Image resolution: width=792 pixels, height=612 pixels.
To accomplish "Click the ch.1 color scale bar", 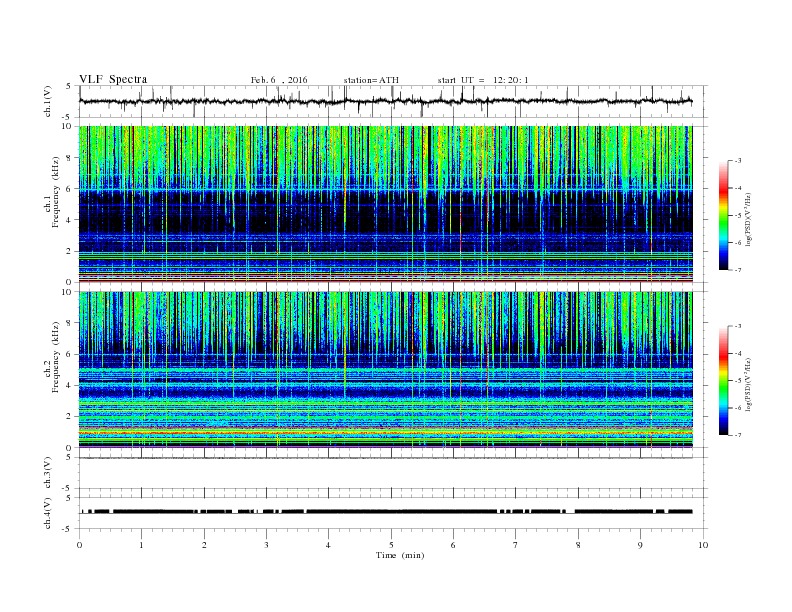I will 723,216.
